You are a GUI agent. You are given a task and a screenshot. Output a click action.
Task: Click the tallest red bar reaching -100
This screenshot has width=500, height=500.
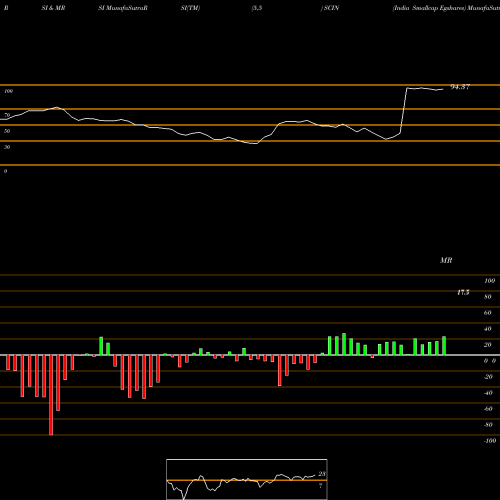(51, 395)
